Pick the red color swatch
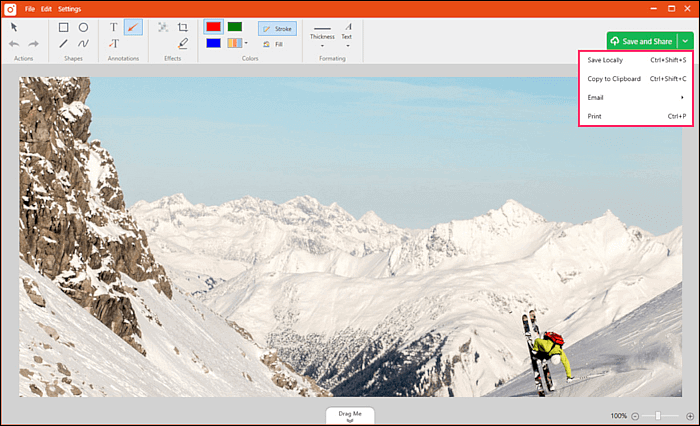 (x=213, y=27)
